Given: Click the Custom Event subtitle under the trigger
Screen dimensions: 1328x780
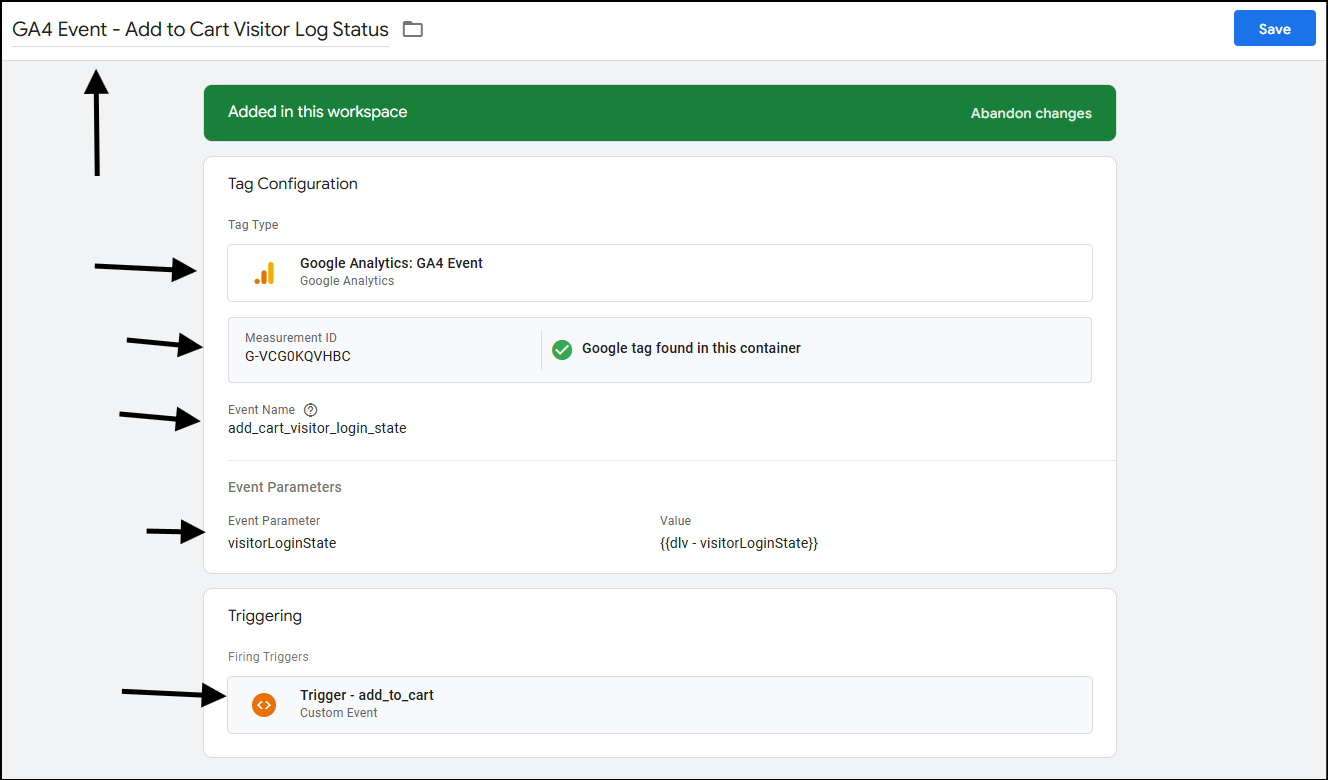Looking at the screenshot, I should [339, 713].
